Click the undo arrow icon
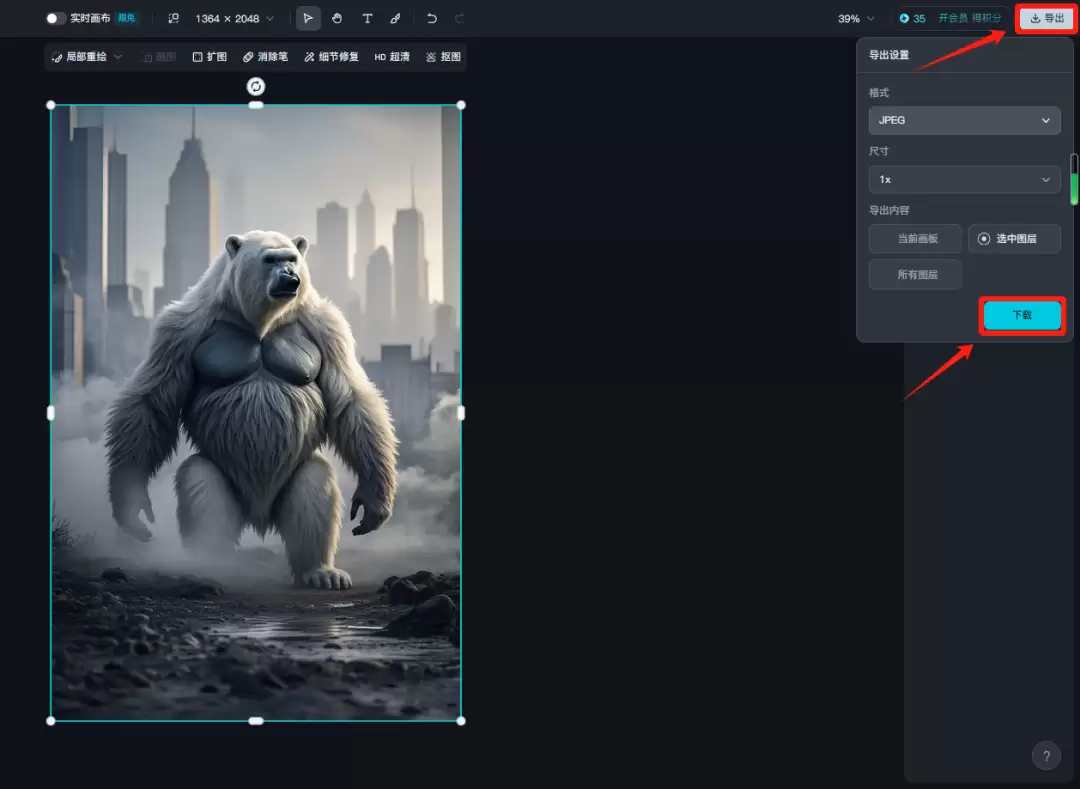This screenshot has height=789, width=1080. click(x=431, y=19)
